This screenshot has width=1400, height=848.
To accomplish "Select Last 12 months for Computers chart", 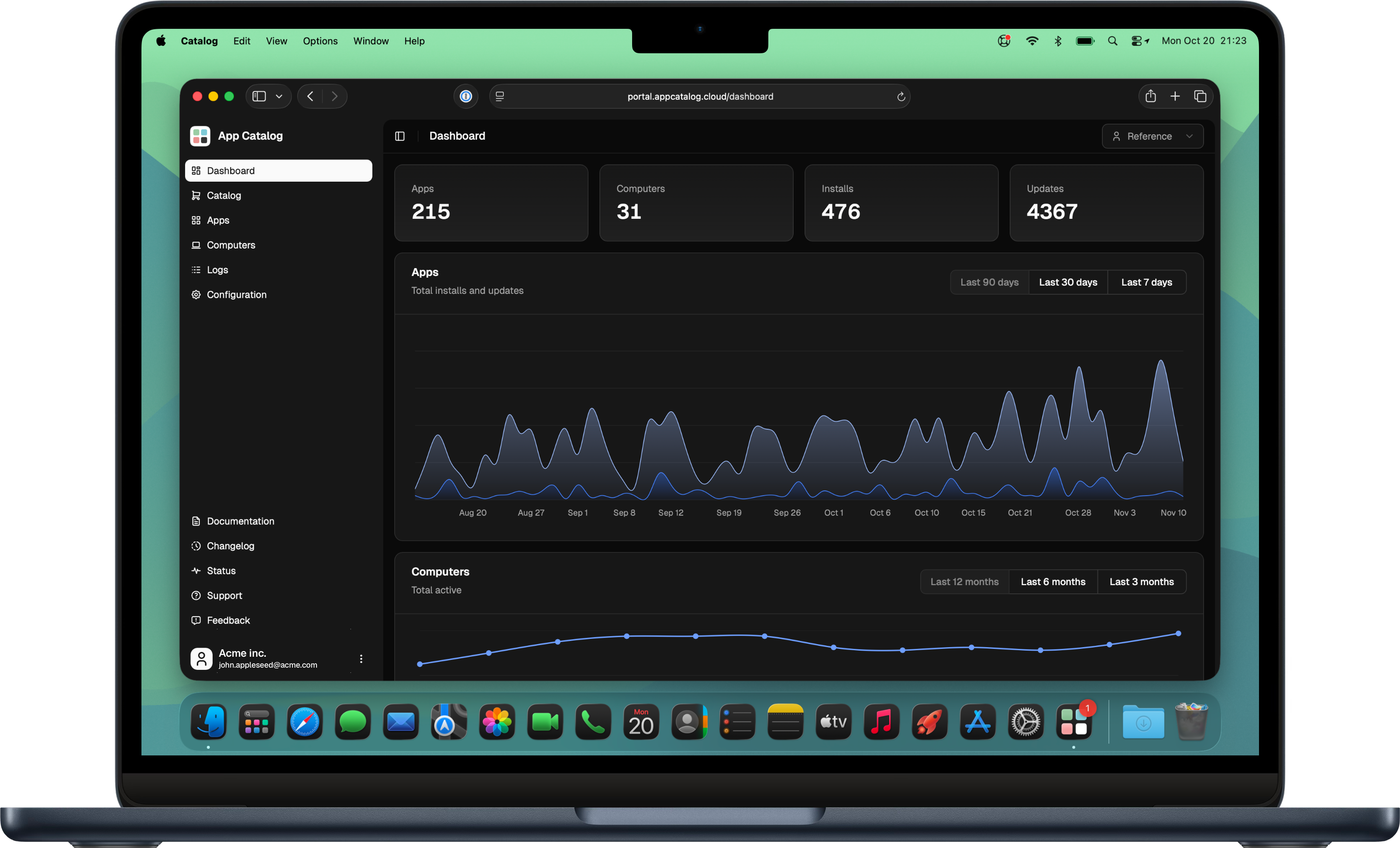I will click(964, 582).
